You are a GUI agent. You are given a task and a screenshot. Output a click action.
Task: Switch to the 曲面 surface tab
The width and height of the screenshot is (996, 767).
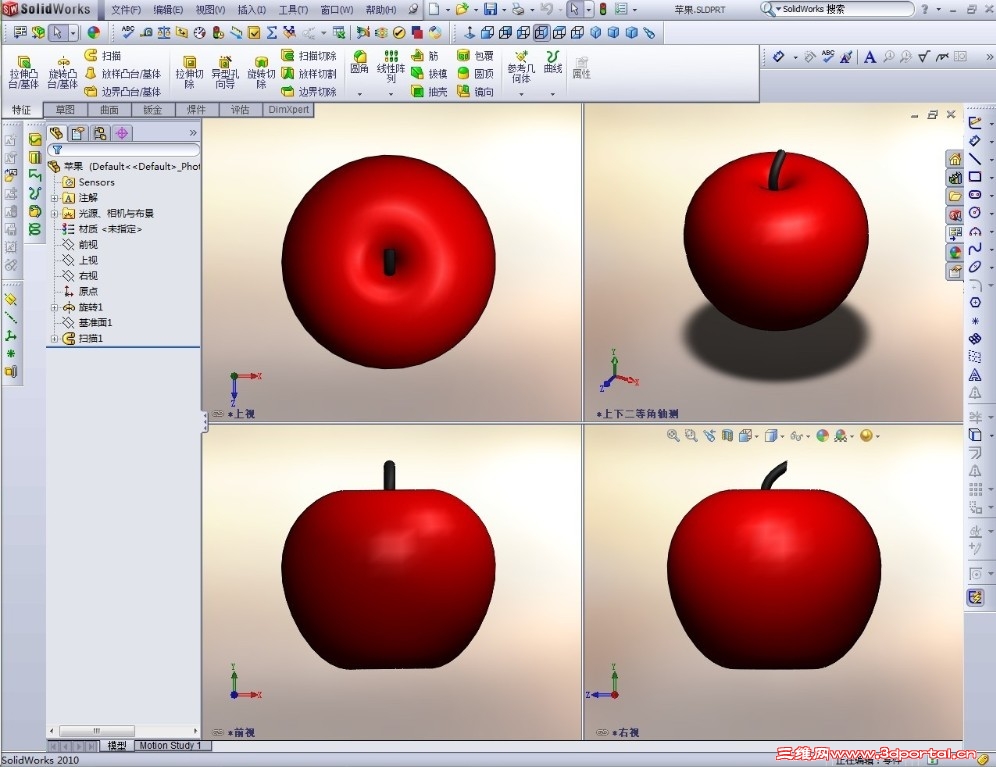pos(109,110)
